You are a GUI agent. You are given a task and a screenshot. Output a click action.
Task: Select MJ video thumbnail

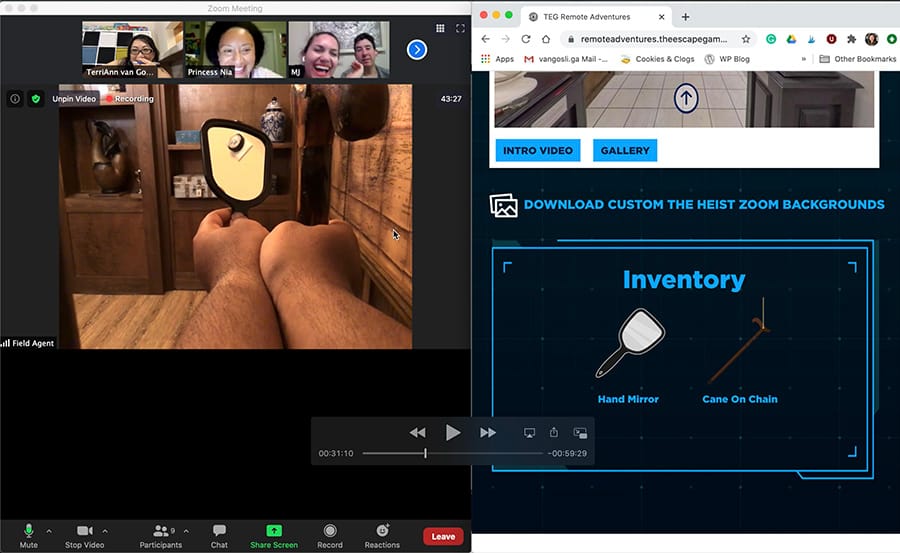pos(339,49)
